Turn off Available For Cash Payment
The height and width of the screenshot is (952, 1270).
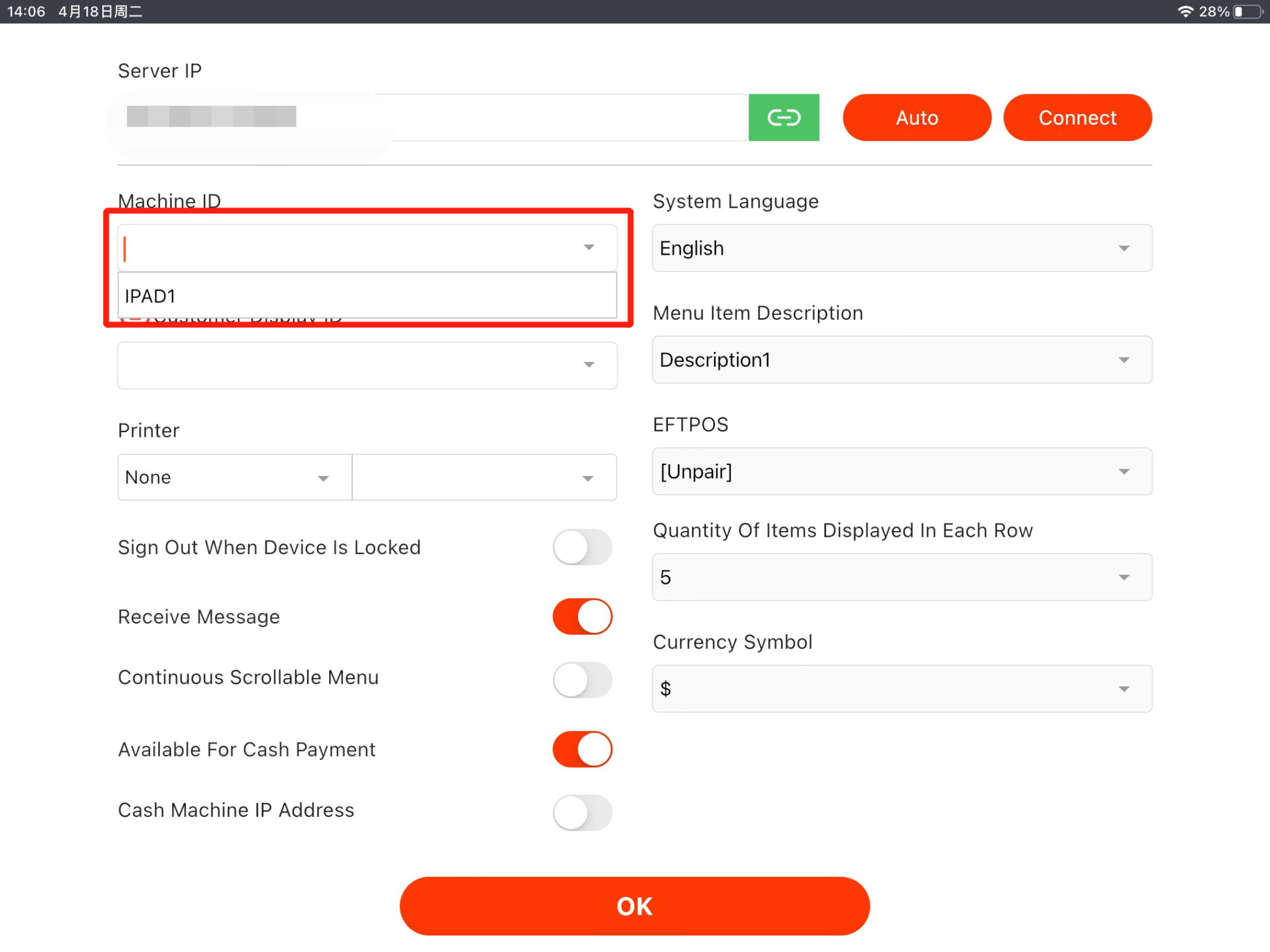coord(582,749)
